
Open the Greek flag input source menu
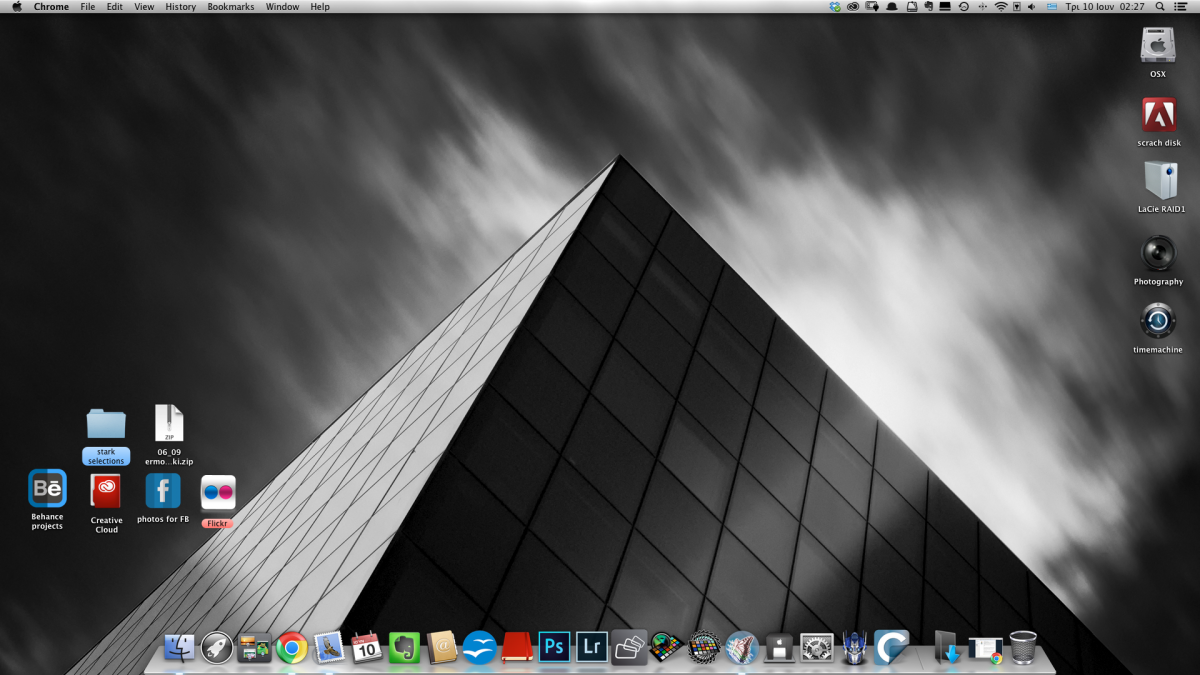click(x=1052, y=7)
